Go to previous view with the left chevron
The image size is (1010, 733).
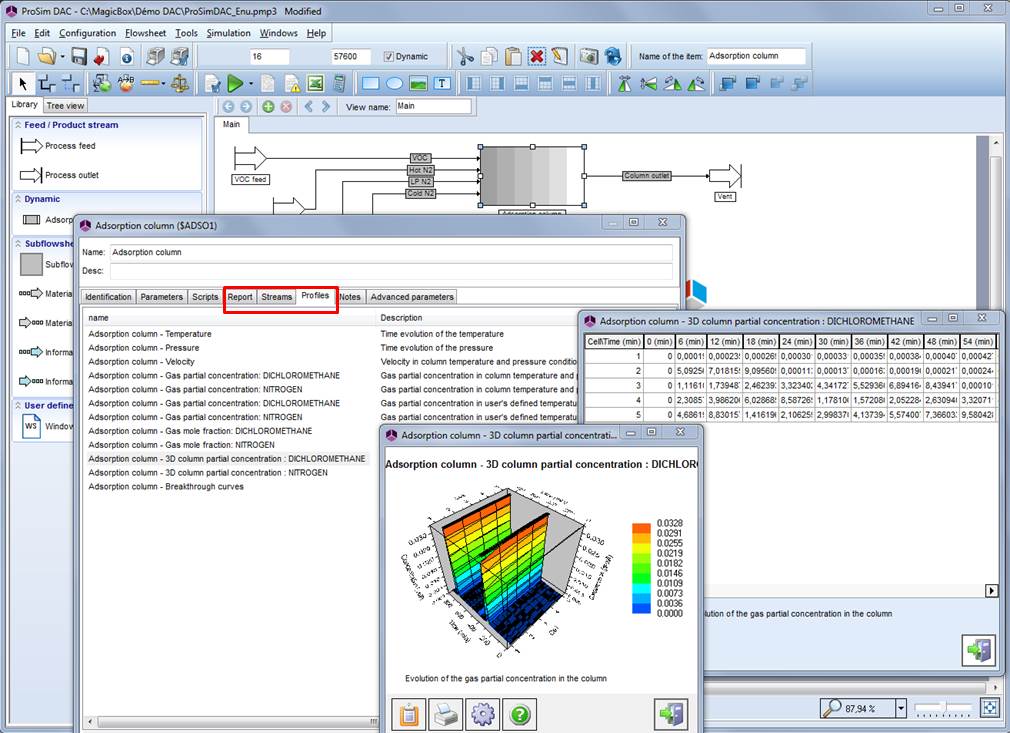[309, 107]
